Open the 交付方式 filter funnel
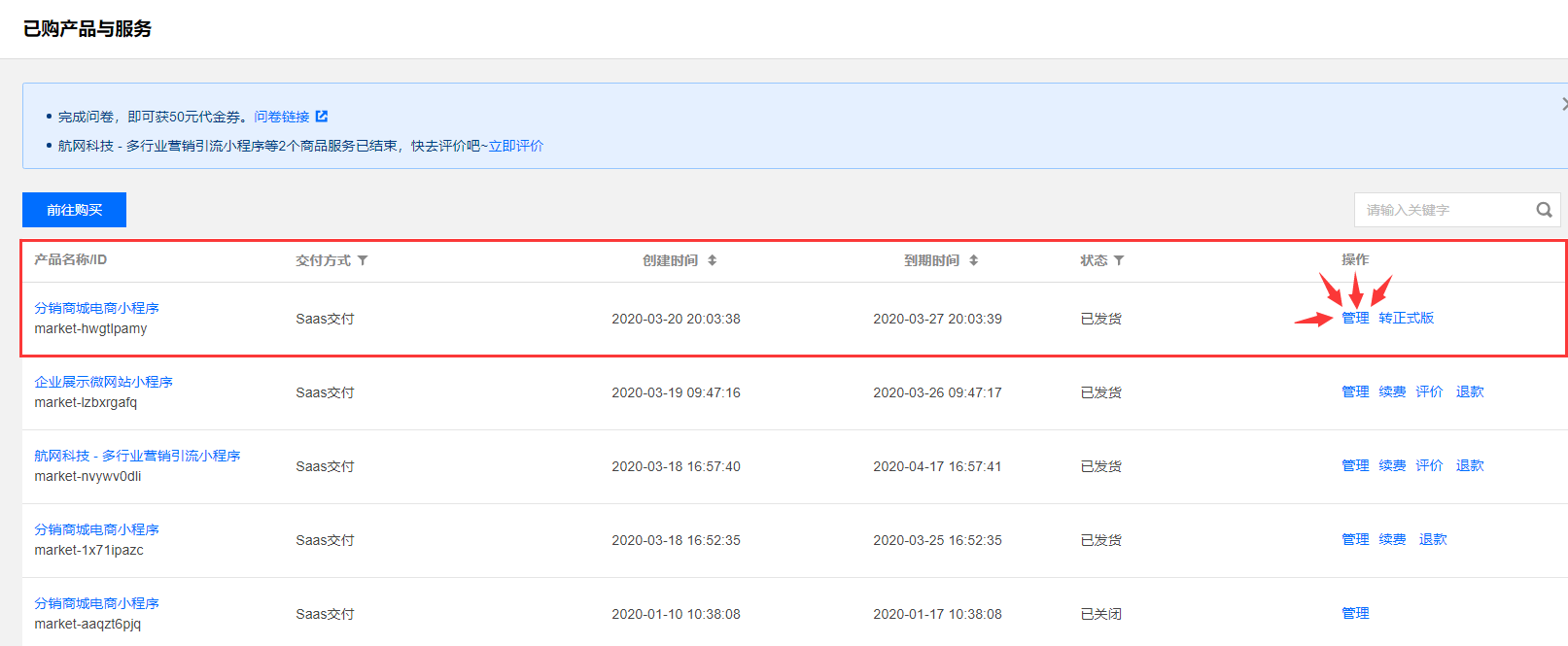 [x=363, y=260]
